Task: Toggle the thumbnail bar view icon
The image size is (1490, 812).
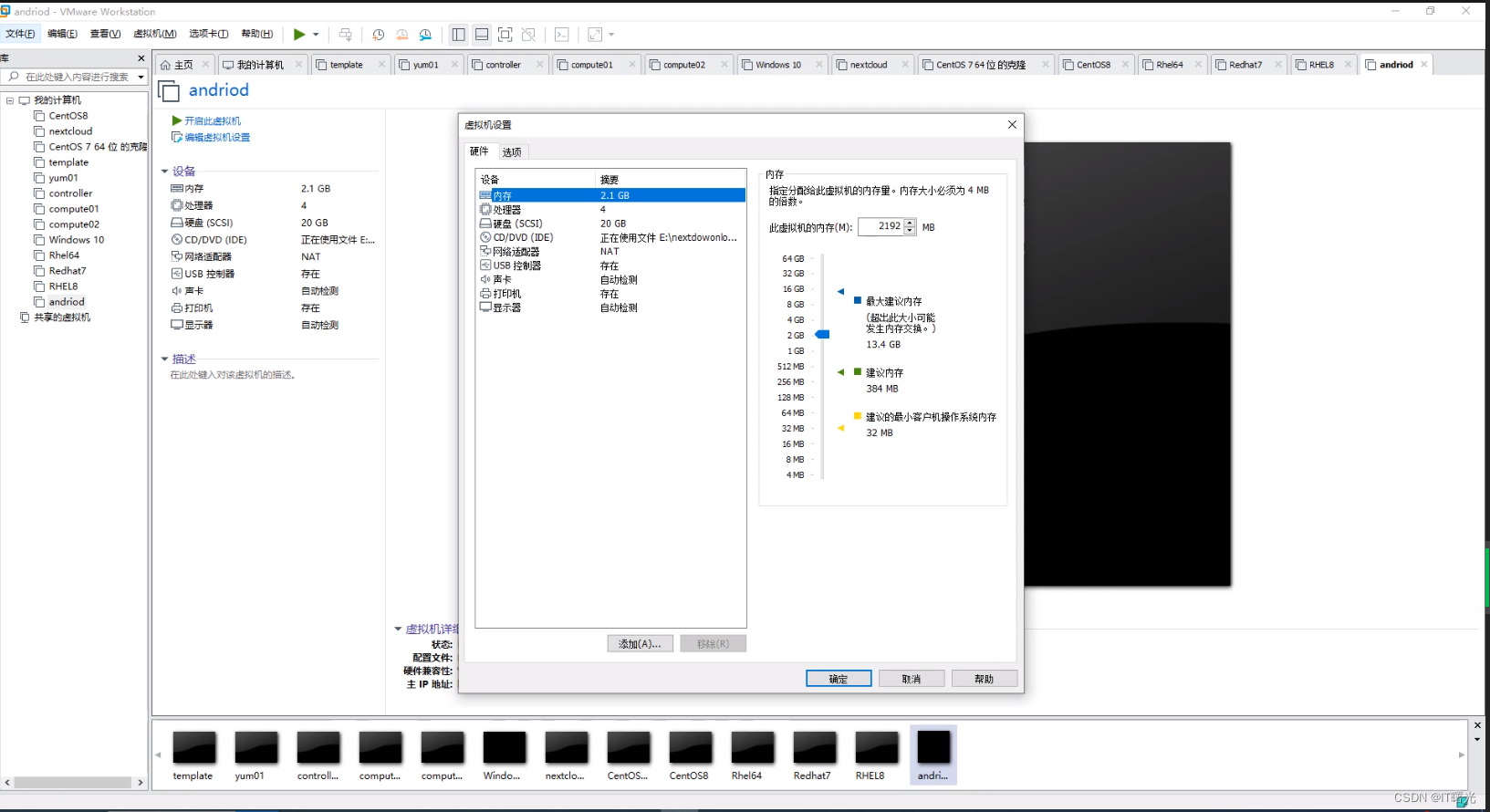Action: (x=482, y=35)
